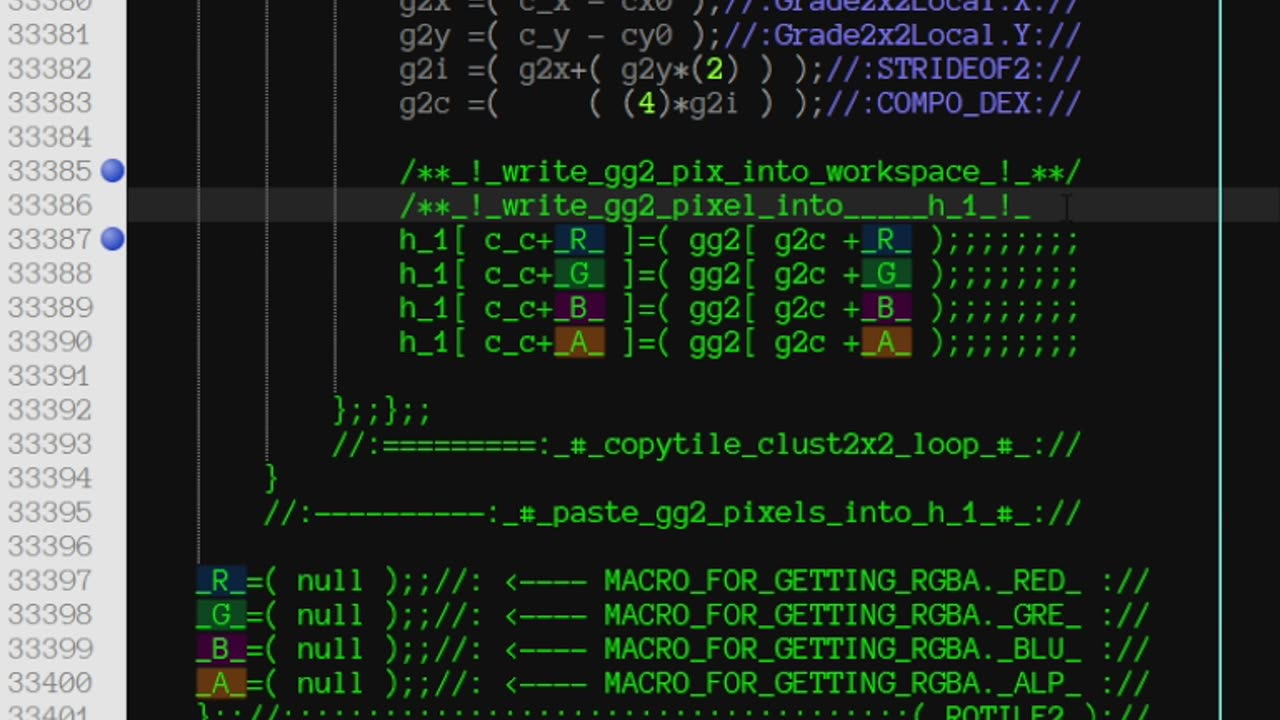Click the null keyword on line 33400
Viewport: 1280px width, 720px height.
click(330, 683)
